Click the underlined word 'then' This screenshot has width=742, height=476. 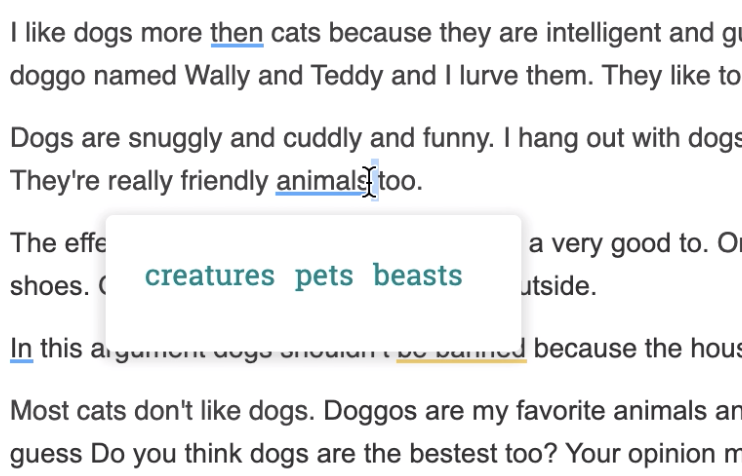237,34
